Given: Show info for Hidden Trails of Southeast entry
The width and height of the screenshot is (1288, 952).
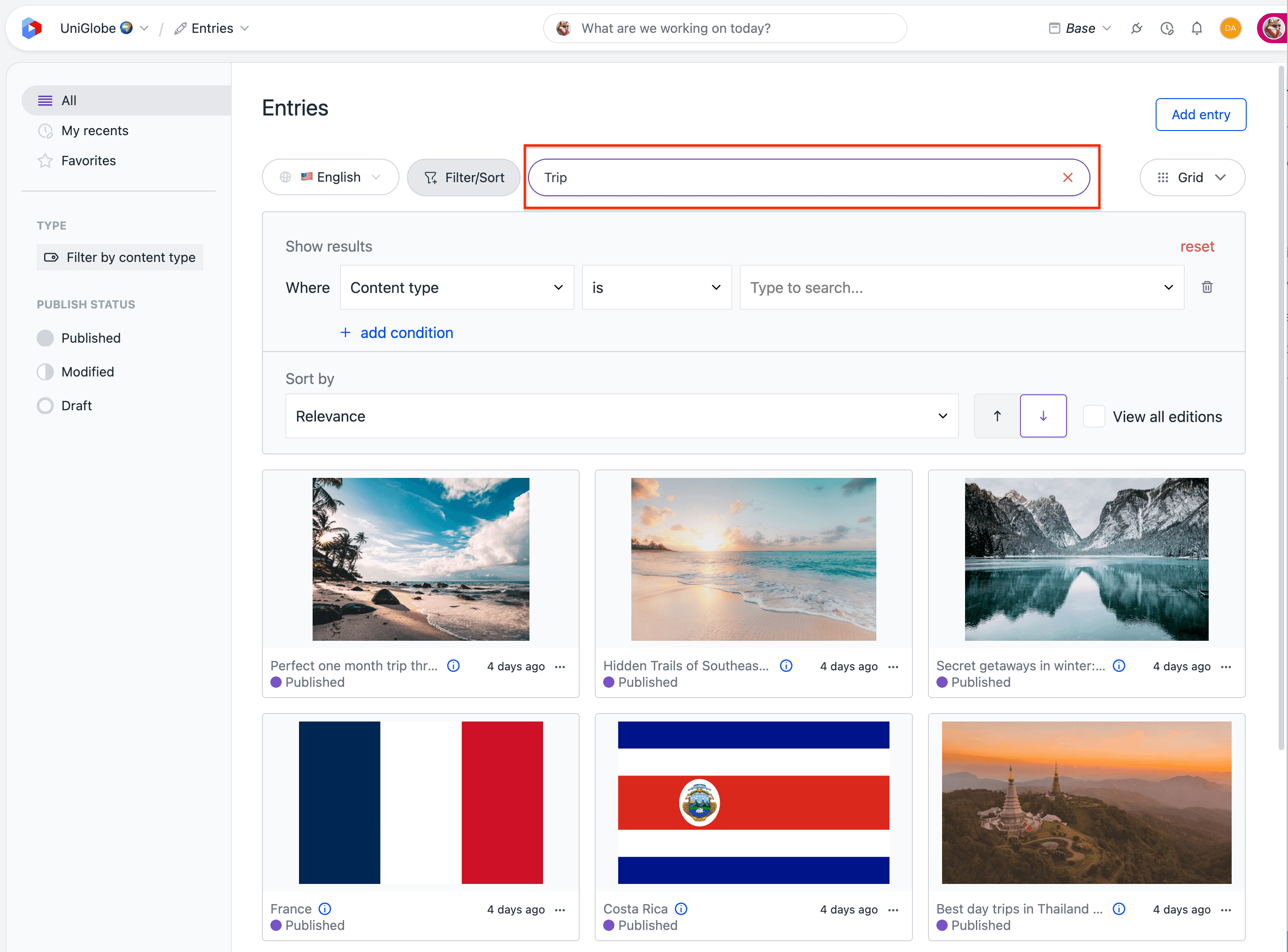Looking at the screenshot, I should click(786, 666).
